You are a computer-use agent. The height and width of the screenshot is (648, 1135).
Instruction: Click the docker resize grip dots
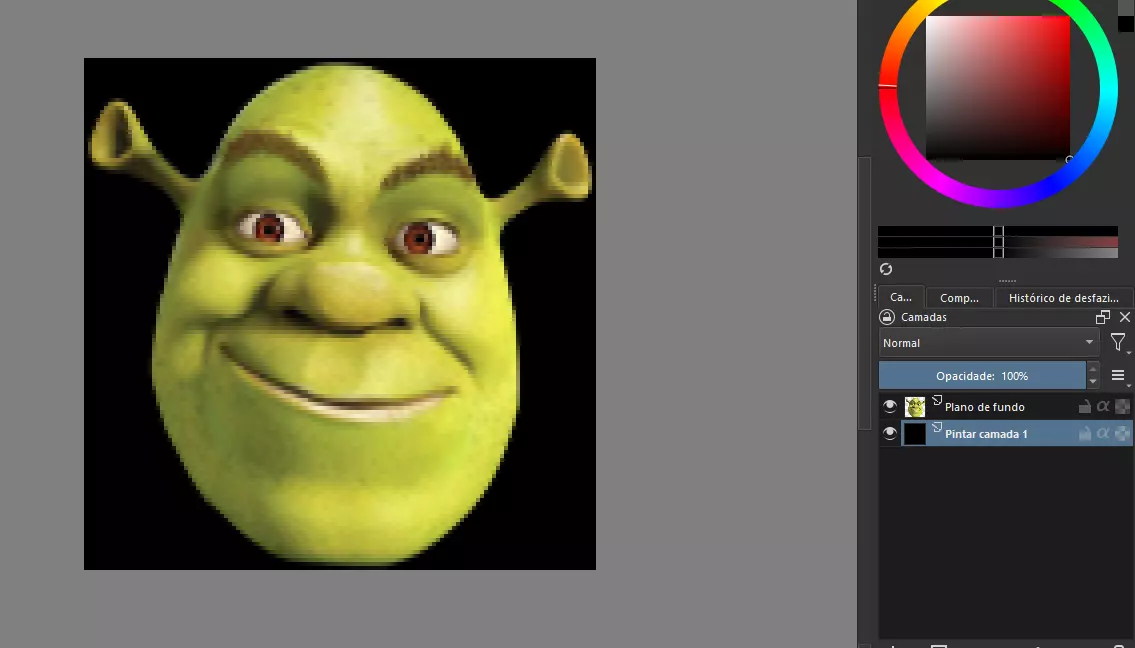pyautogui.click(x=1007, y=281)
